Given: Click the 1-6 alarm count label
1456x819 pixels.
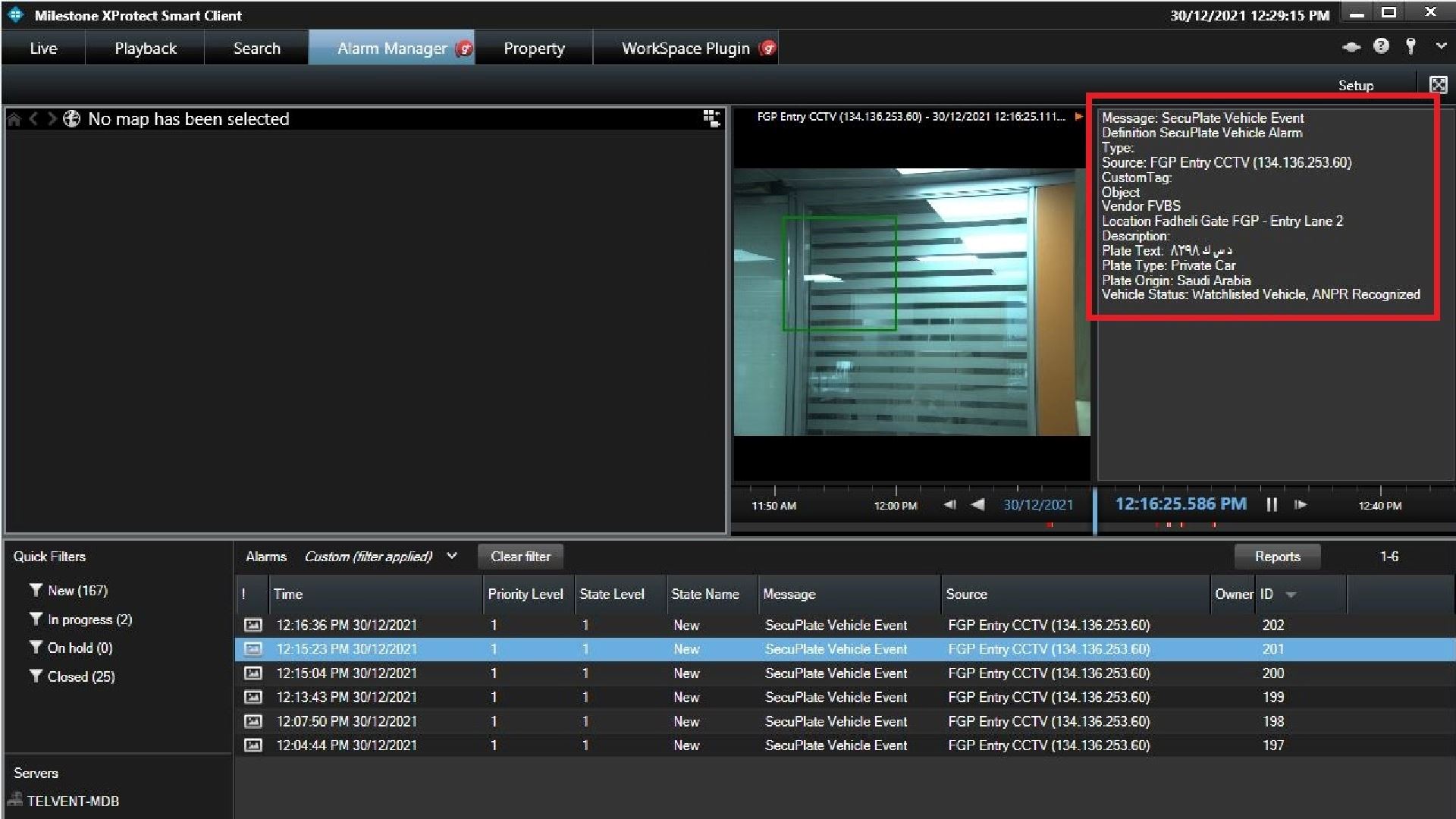Looking at the screenshot, I should coord(1389,557).
